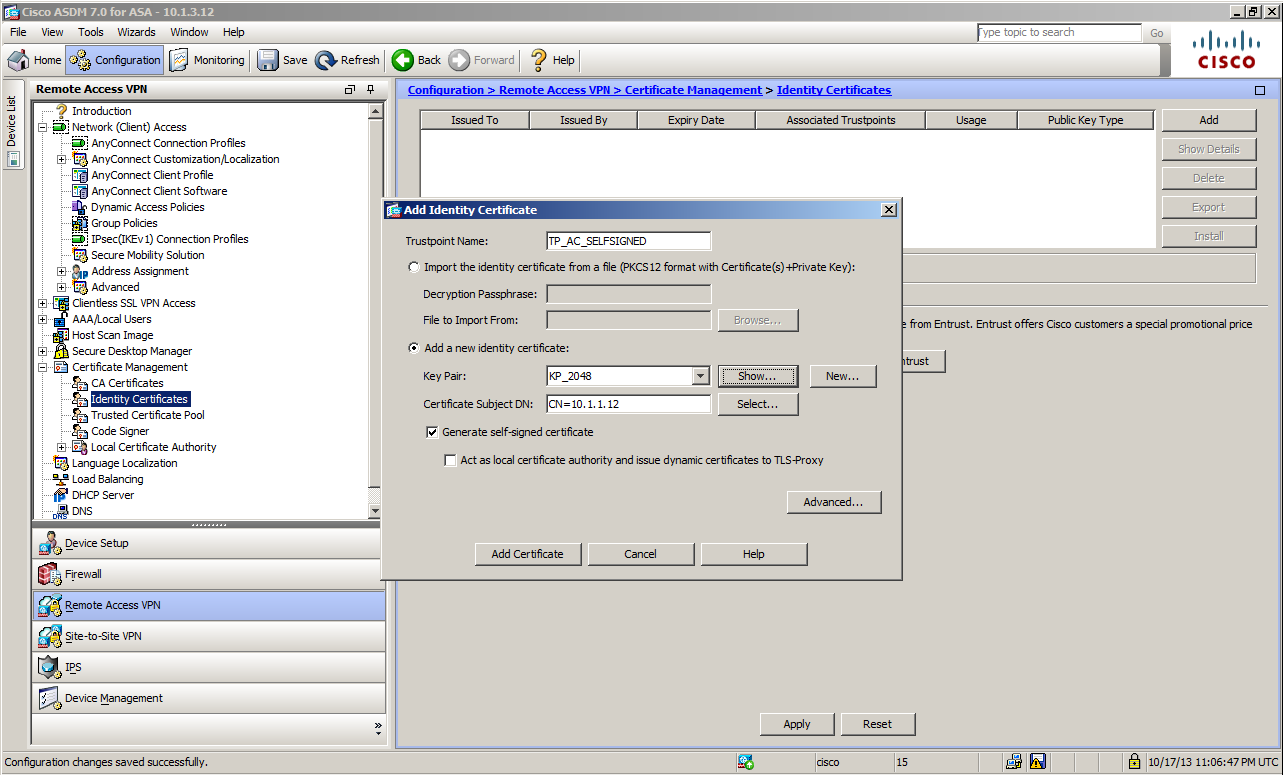Click the Certificate Subject DN field

[x=628, y=404]
